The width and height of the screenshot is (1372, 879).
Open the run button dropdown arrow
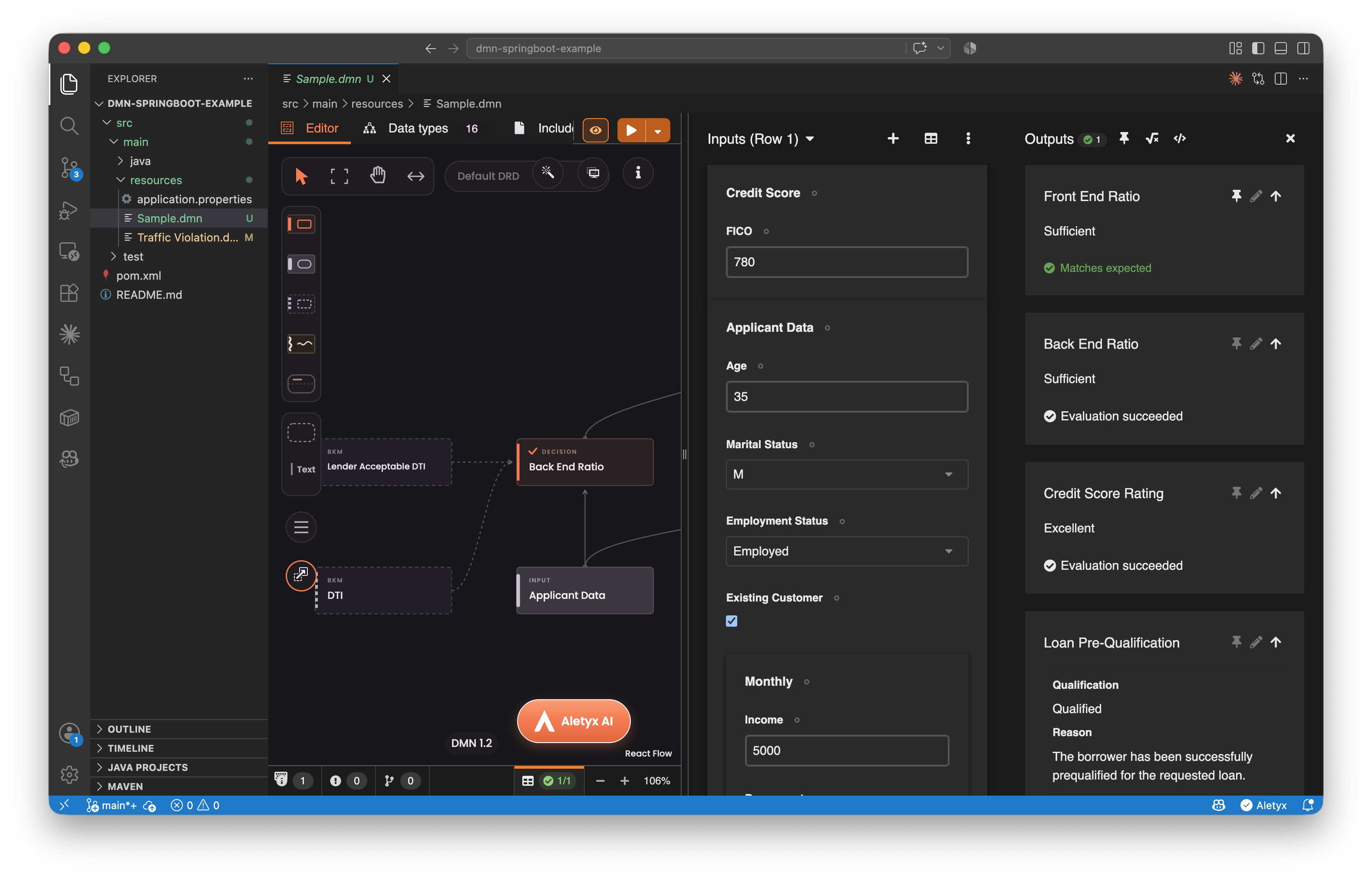coord(658,131)
